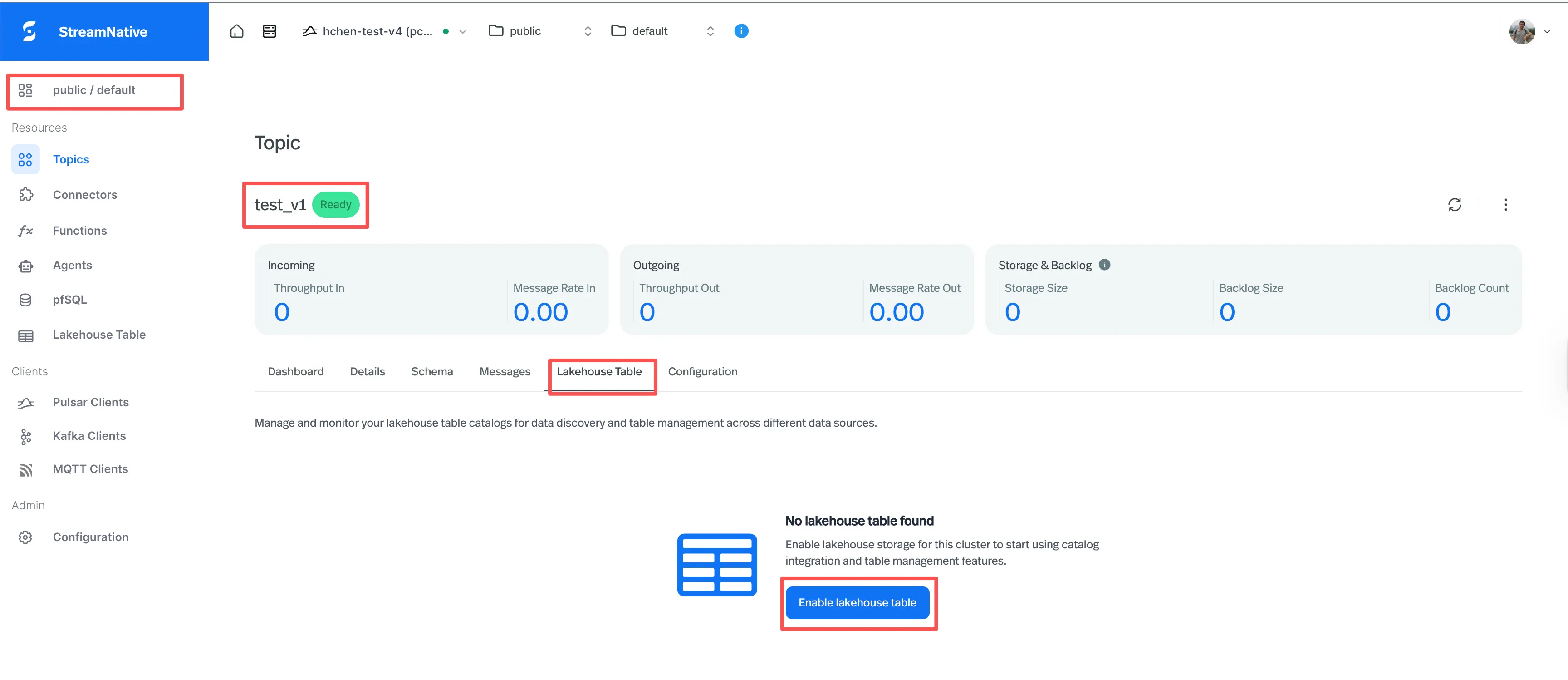Screen dimensions: 1568x680
Task: Open pfSQL in the sidebar
Action: (69, 300)
